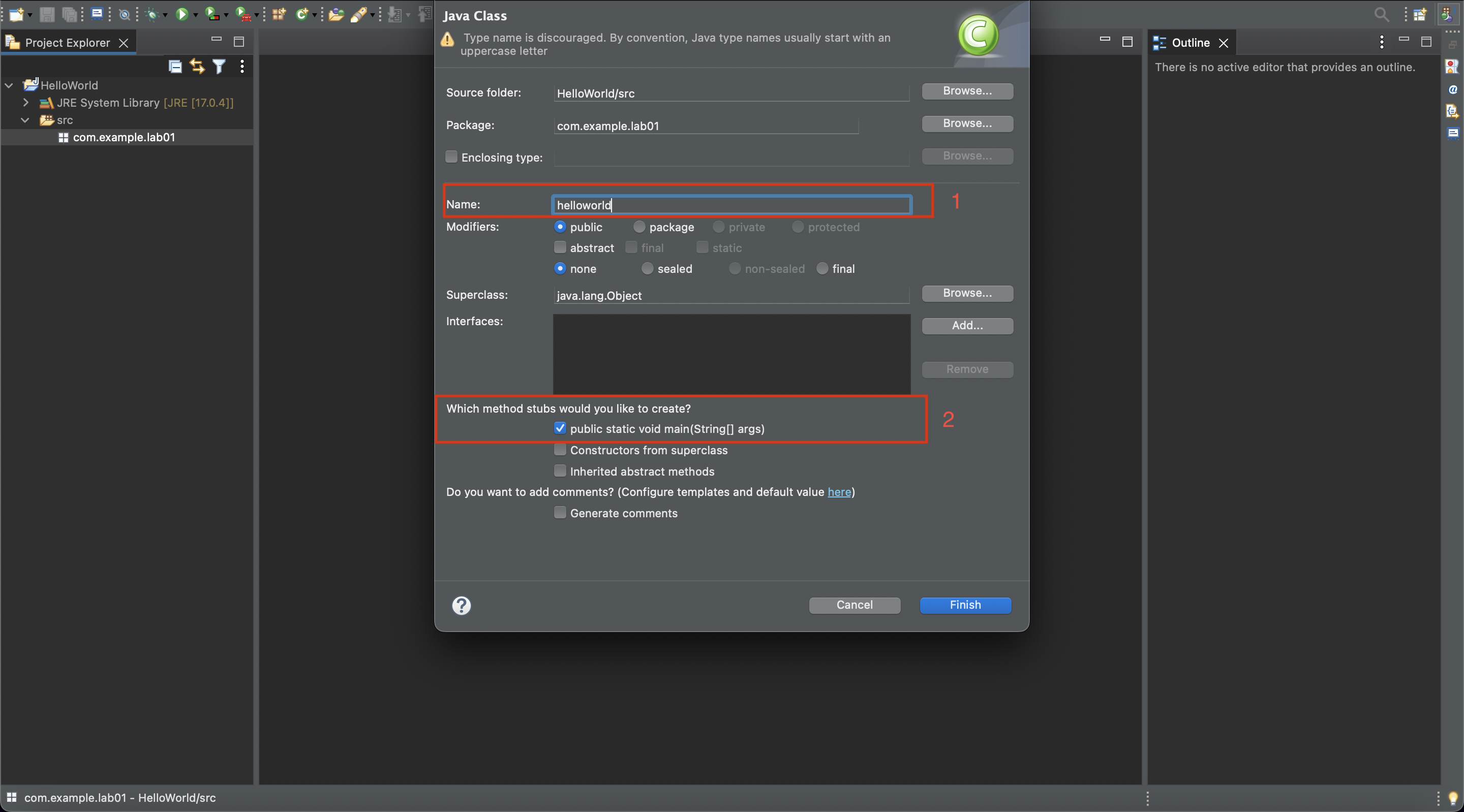Screen dimensions: 1464x812
Task: Collapse the HelloWorld project node
Action: point(9,85)
